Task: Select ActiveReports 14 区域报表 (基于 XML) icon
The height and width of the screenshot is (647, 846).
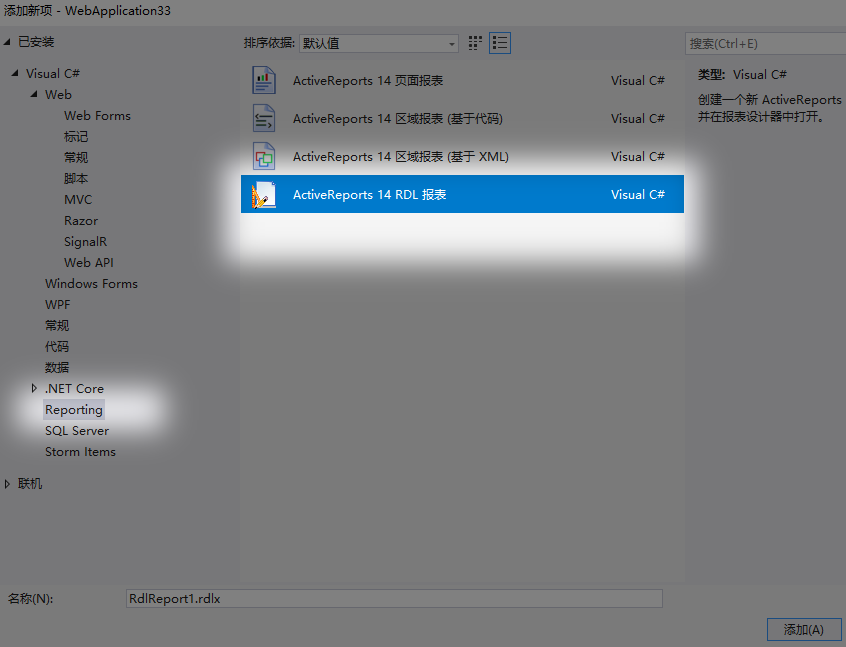Action: click(264, 156)
